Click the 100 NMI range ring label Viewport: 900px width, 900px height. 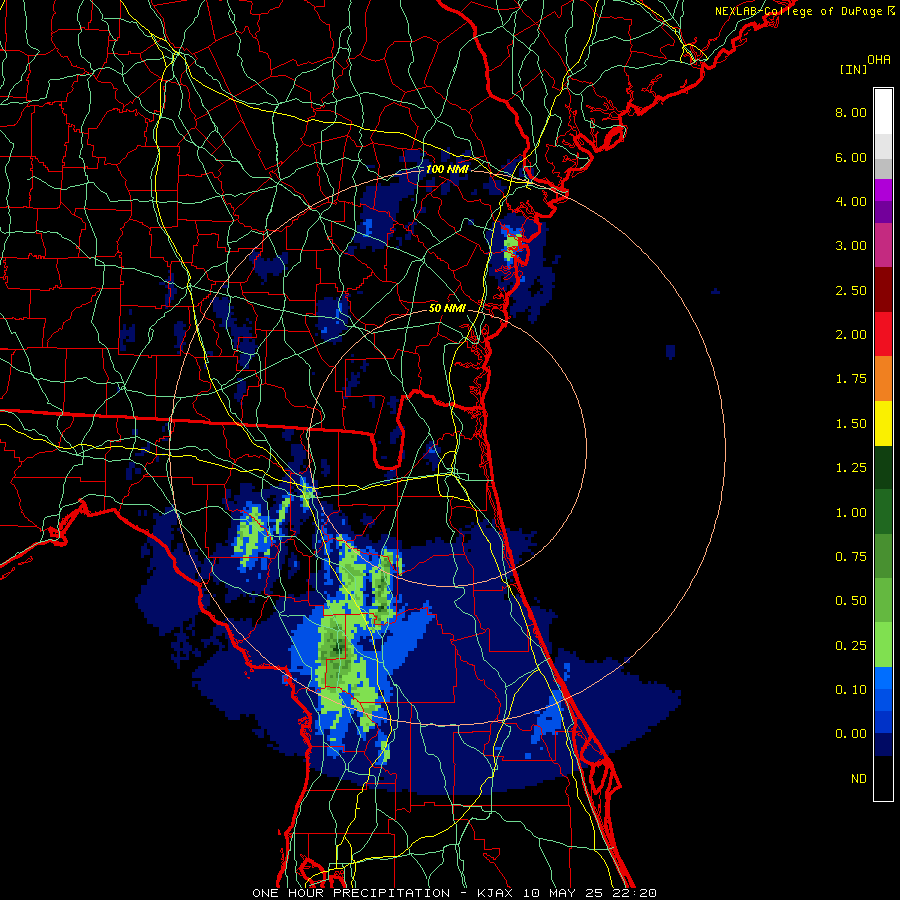pyautogui.click(x=447, y=169)
